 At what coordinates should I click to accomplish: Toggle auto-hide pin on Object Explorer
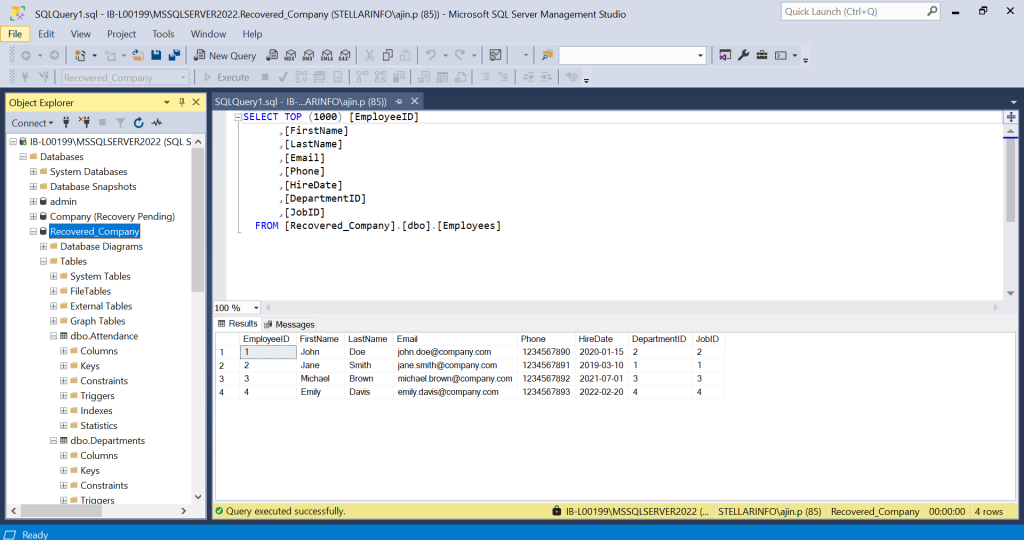(181, 102)
